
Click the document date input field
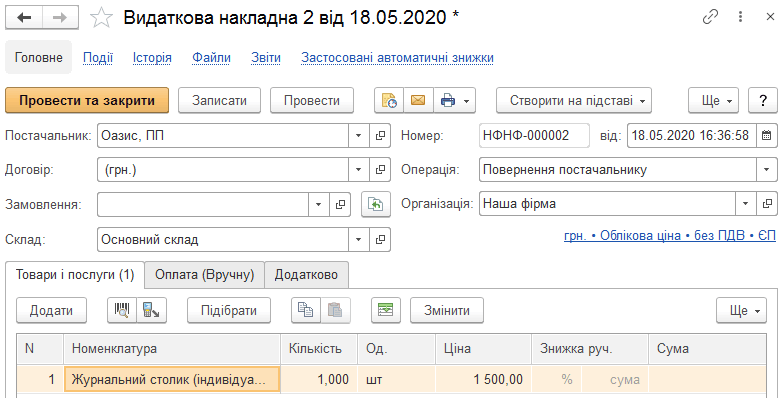click(691, 135)
